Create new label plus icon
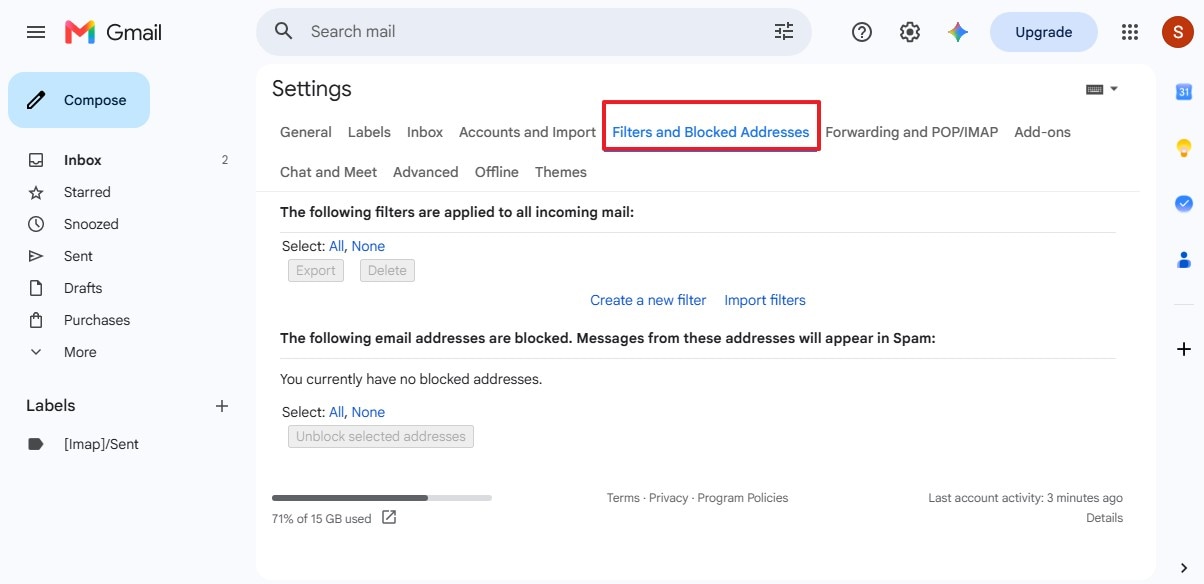The width and height of the screenshot is (1204, 584). [222, 406]
